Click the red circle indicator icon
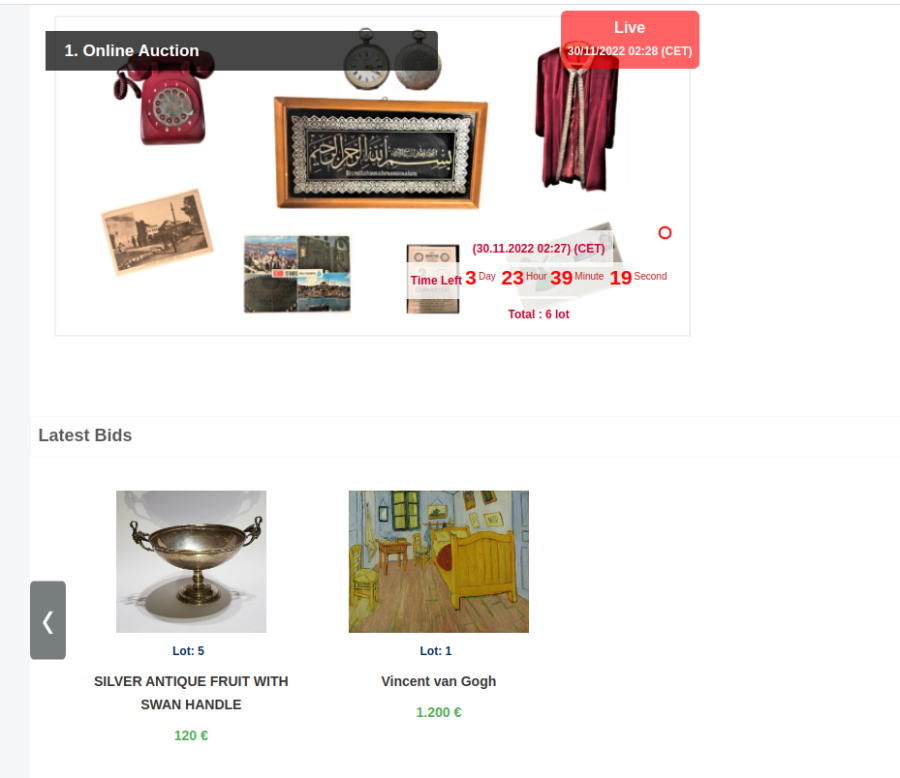Viewport: 900px width, 778px height. [665, 233]
